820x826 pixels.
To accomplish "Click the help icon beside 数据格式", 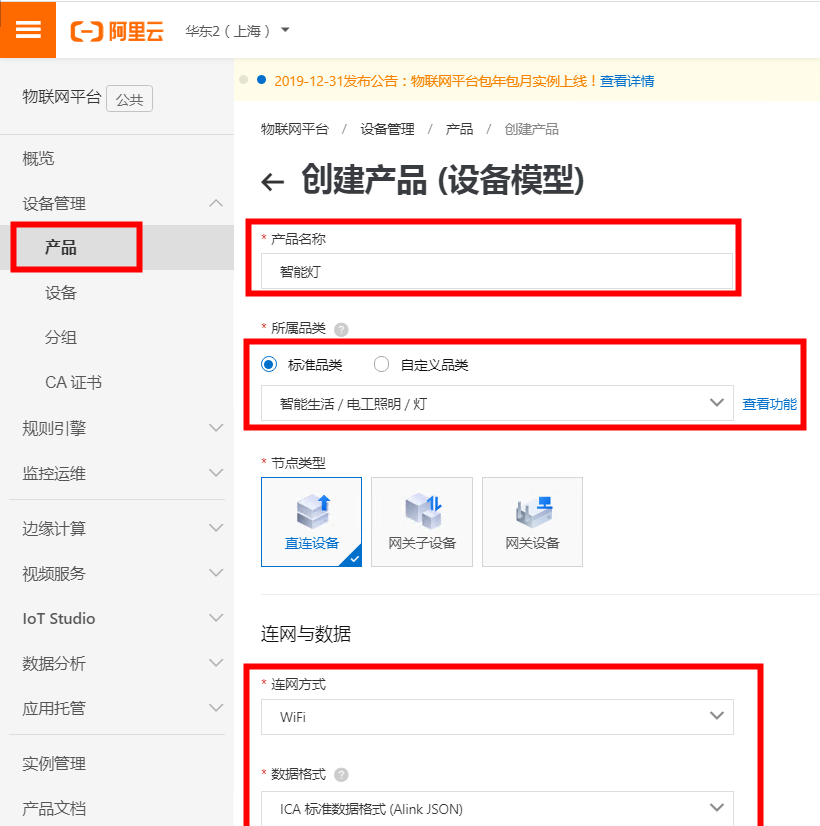I will 341,775.
